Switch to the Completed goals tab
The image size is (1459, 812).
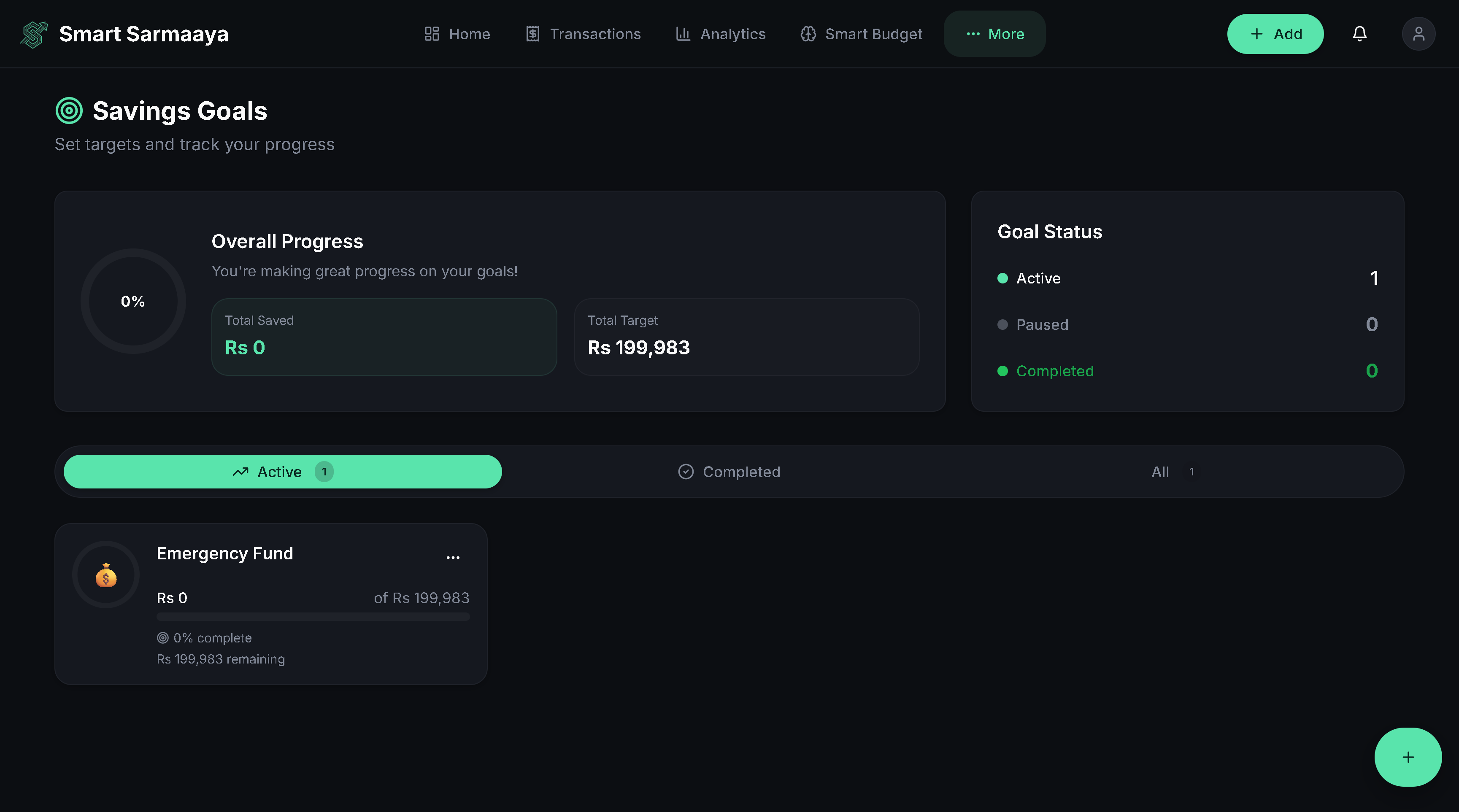coord(729,472)
